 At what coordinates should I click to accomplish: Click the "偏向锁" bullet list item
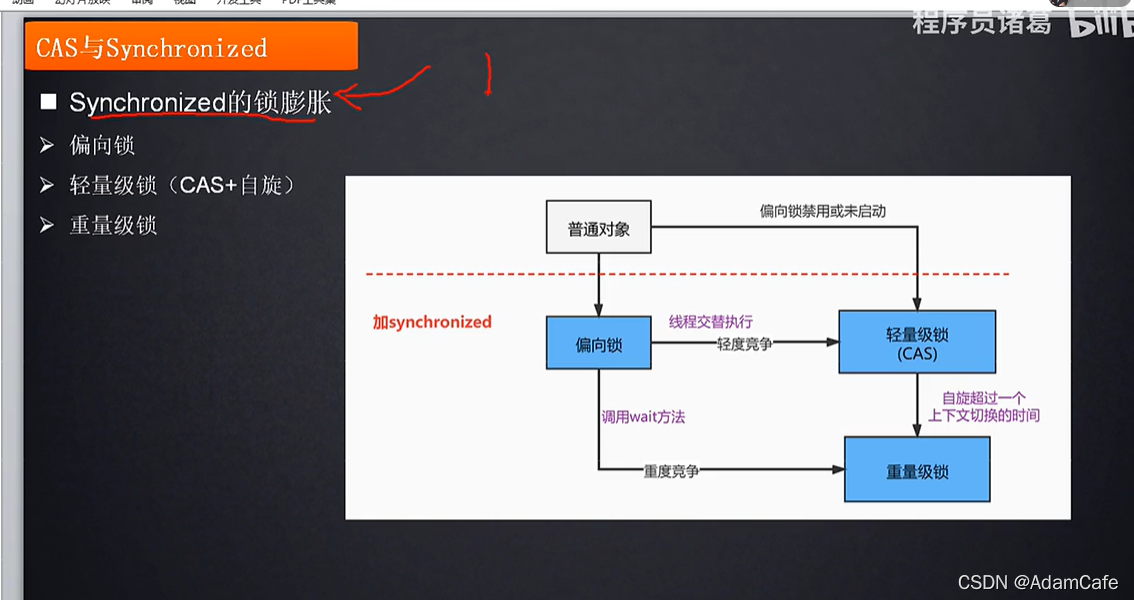pyautogui.click(x=102, y=145)
